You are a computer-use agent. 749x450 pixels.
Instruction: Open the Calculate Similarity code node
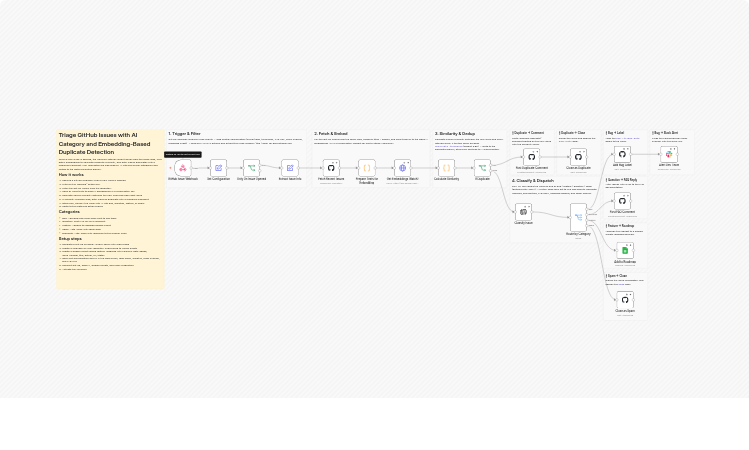pos(447,168)
